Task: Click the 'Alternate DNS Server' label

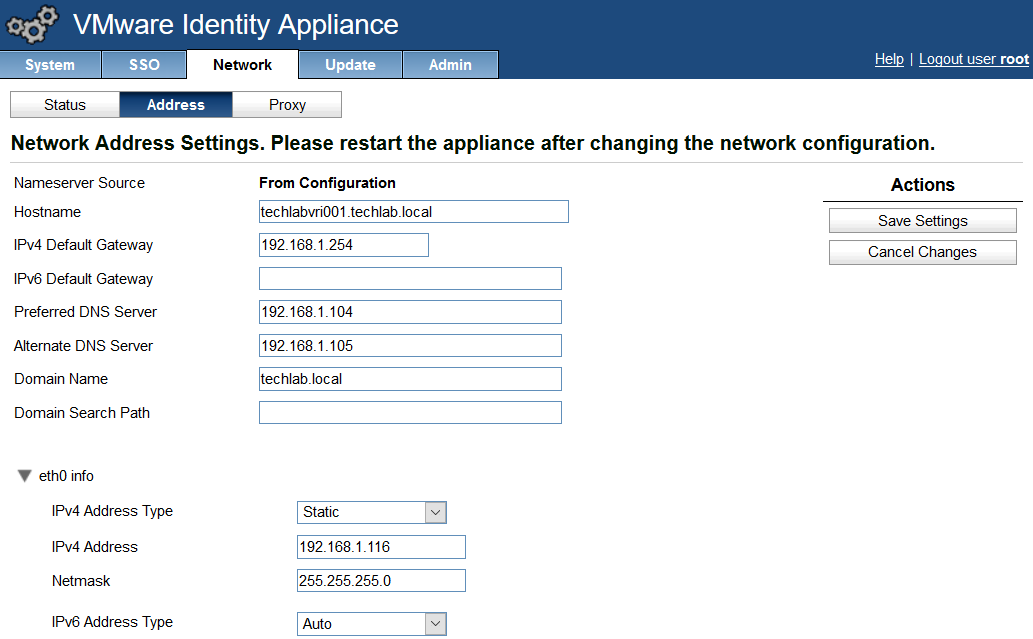Action: pyautogui.click(x=83, y=346)
